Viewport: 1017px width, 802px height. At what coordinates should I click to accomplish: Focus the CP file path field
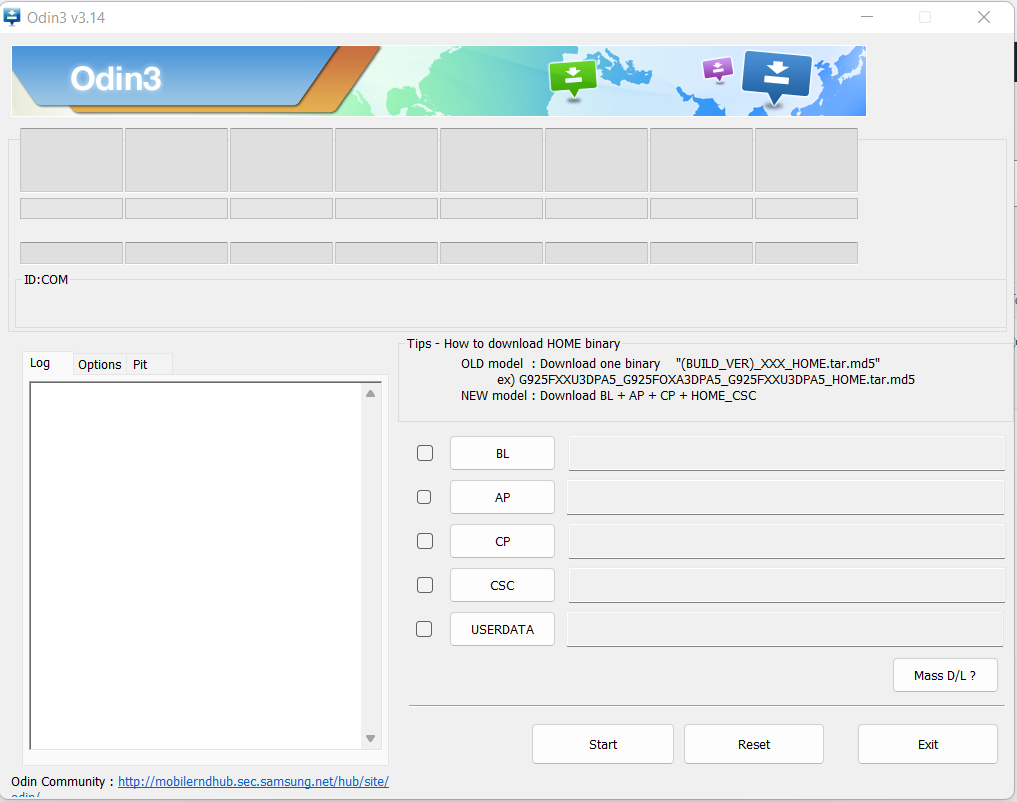pyautogui.click(x=787, y=541)
